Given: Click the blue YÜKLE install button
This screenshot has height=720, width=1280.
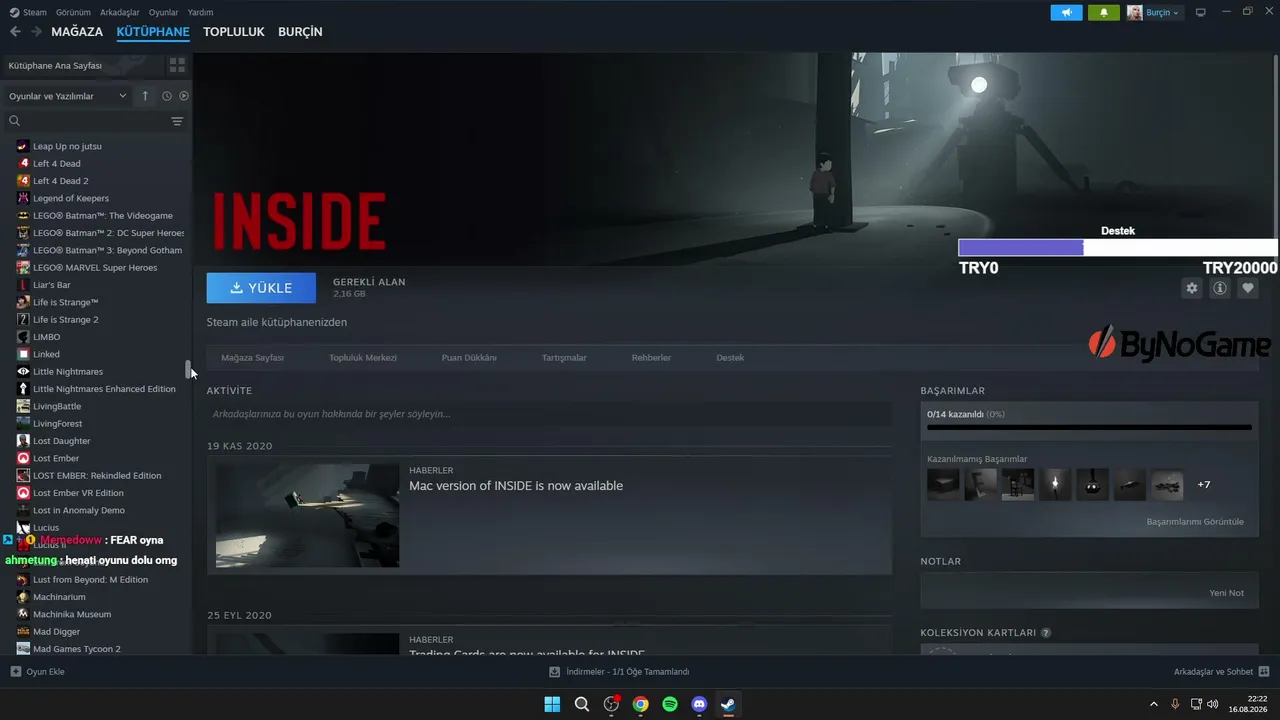Looking at the screenshot, I should click(261, 288).
